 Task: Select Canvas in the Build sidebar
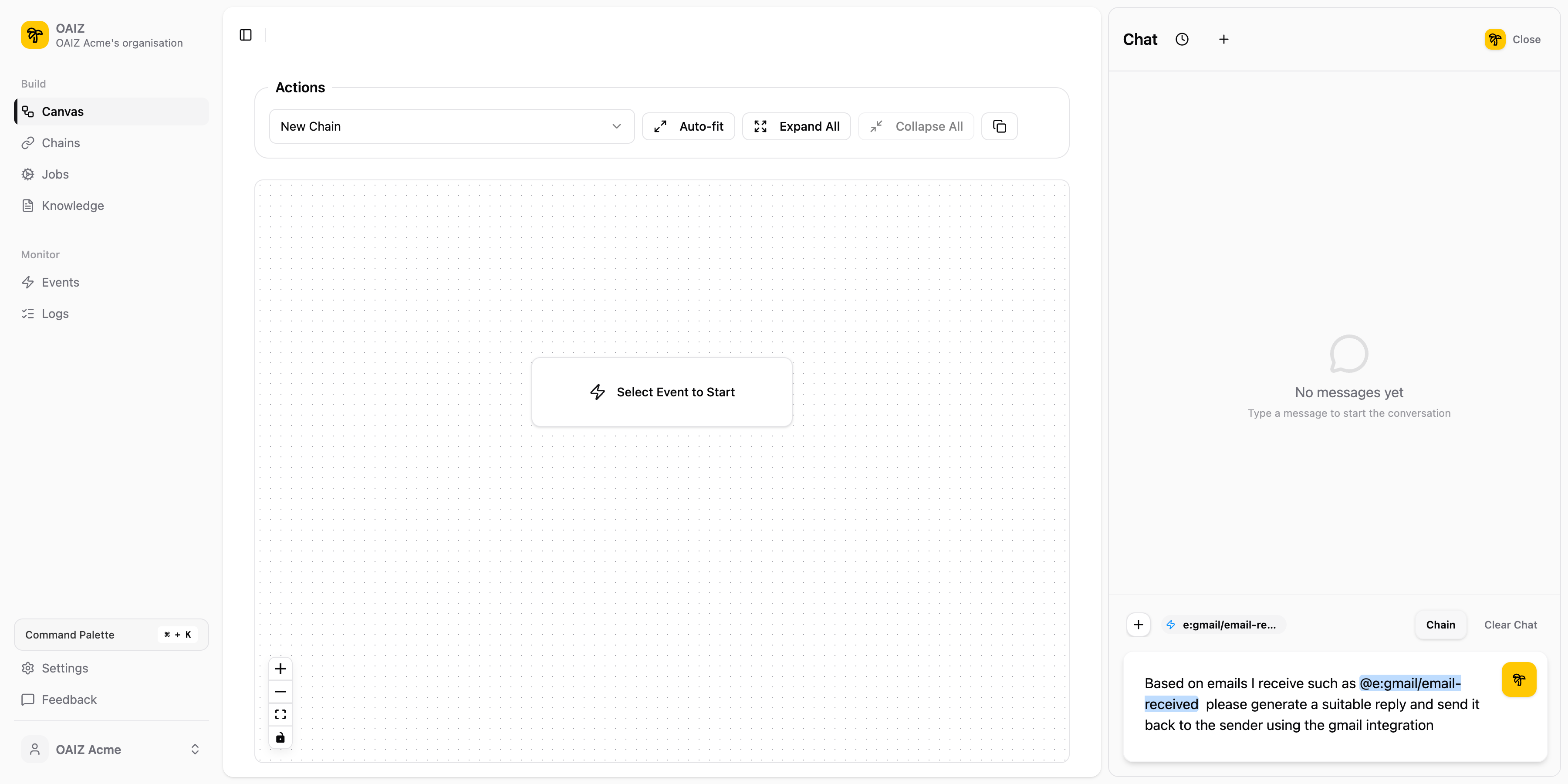click(63, 112)
